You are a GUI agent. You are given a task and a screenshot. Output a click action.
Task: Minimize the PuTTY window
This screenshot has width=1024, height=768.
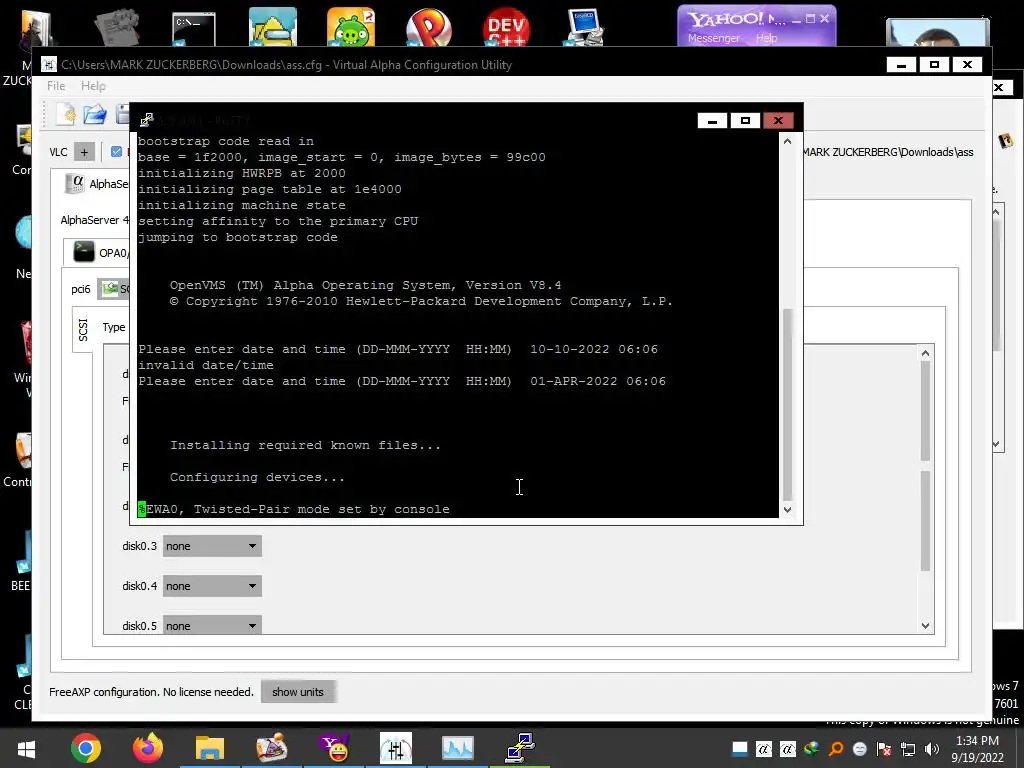coord(712,120)
